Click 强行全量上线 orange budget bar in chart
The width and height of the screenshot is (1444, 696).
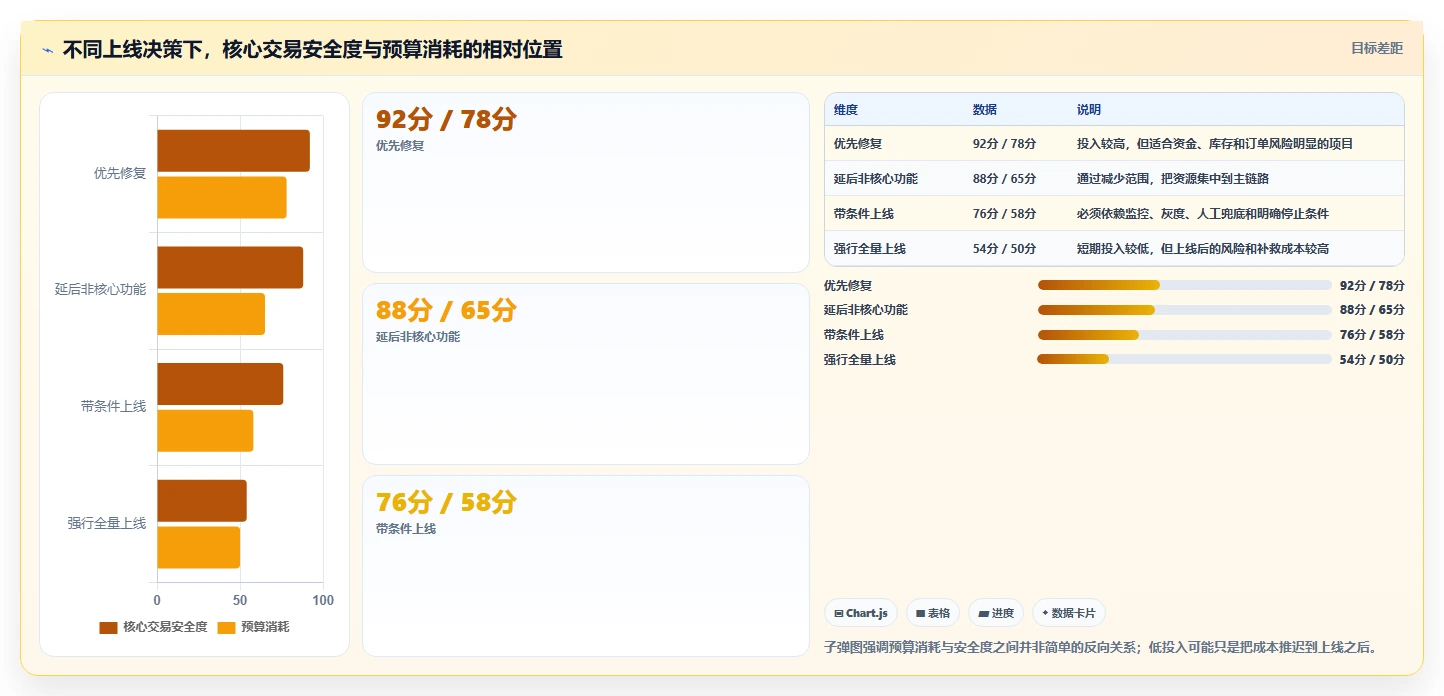point(198,547)
